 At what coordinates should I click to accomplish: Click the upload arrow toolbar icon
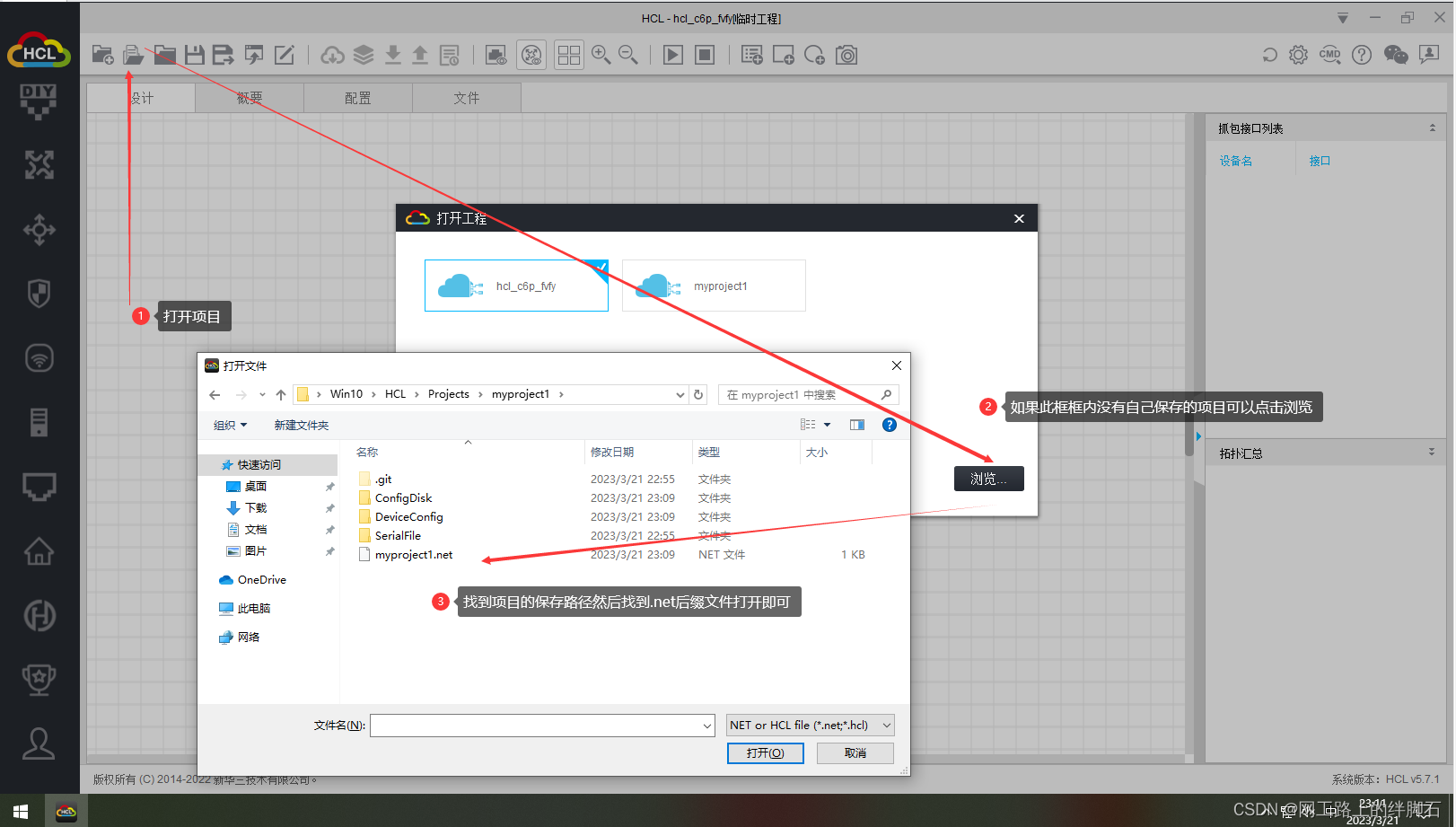[420, 55]
